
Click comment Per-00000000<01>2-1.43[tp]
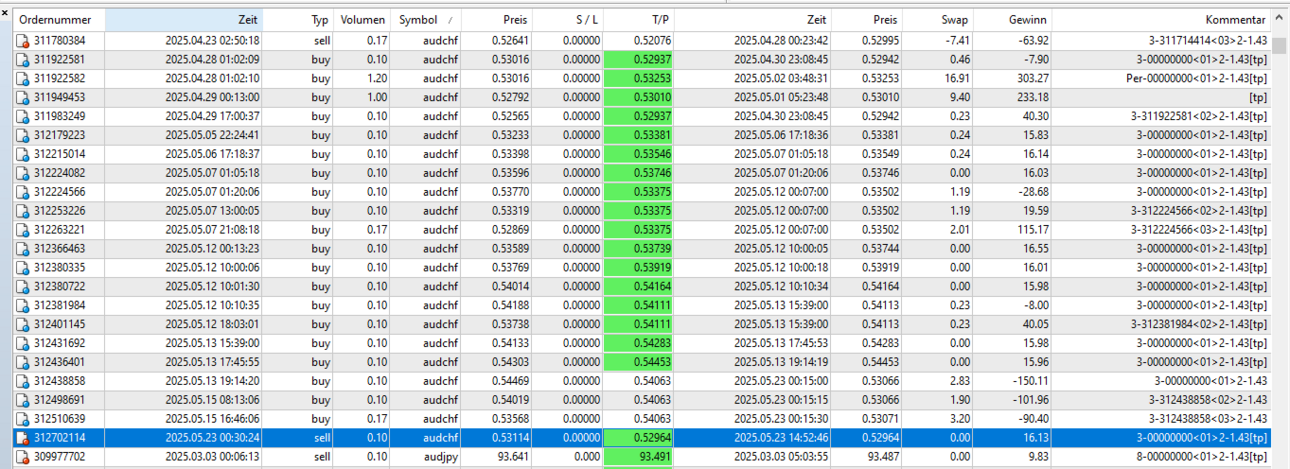(x=1197, y=78)
